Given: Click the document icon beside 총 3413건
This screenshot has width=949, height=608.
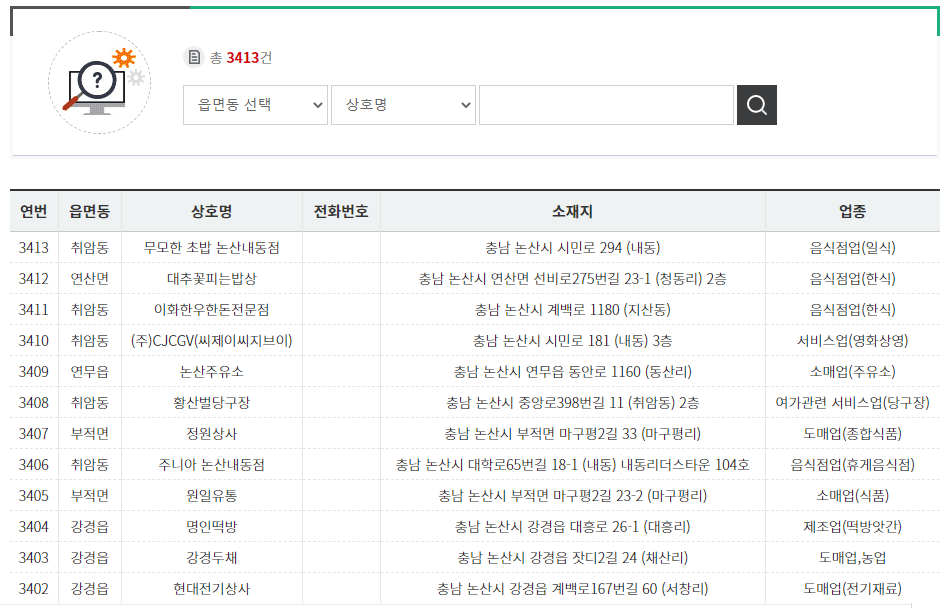Looking at the screenshot, I should (194, 57).
